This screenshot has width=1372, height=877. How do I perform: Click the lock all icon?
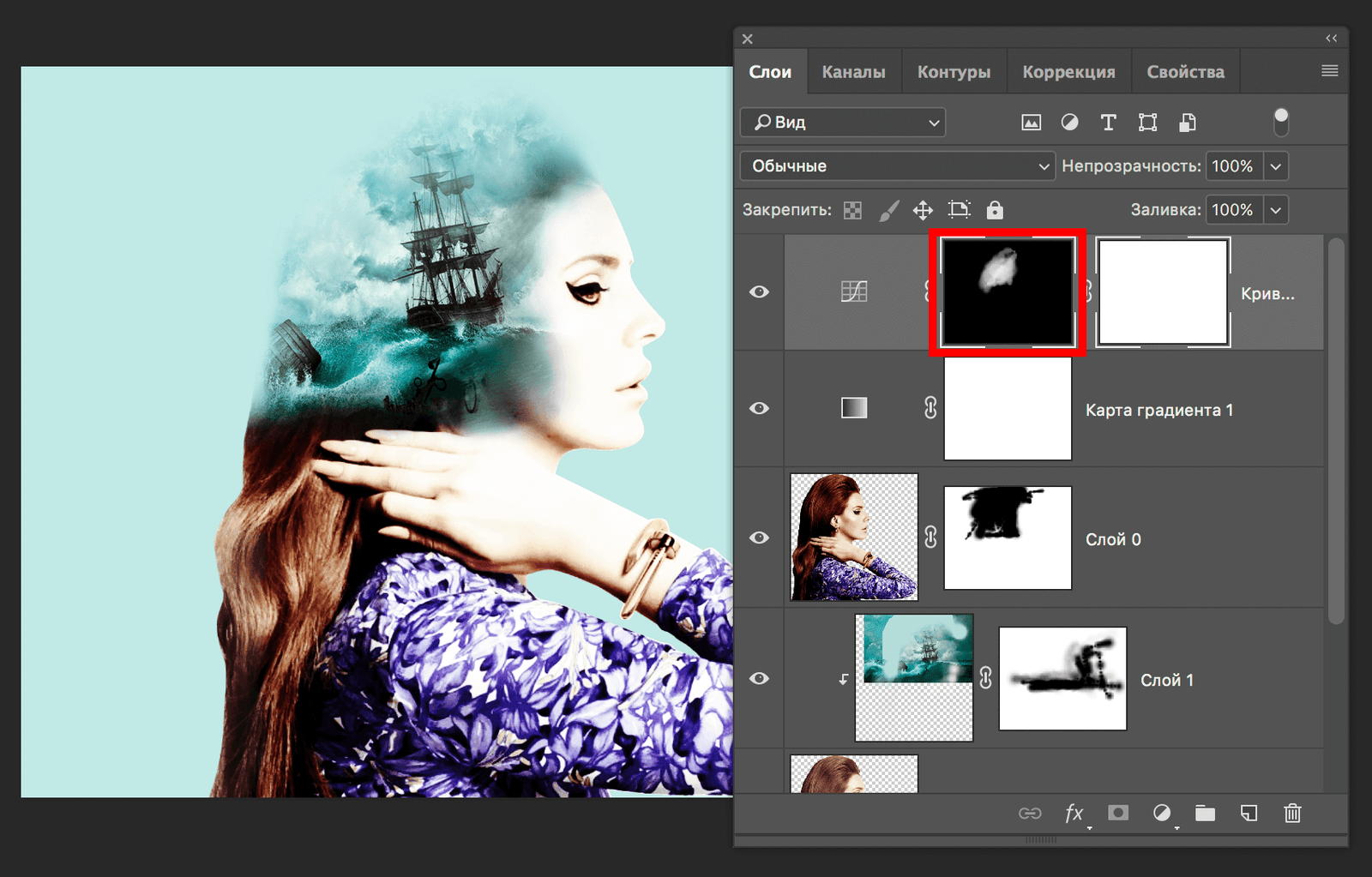coord(995,210)
